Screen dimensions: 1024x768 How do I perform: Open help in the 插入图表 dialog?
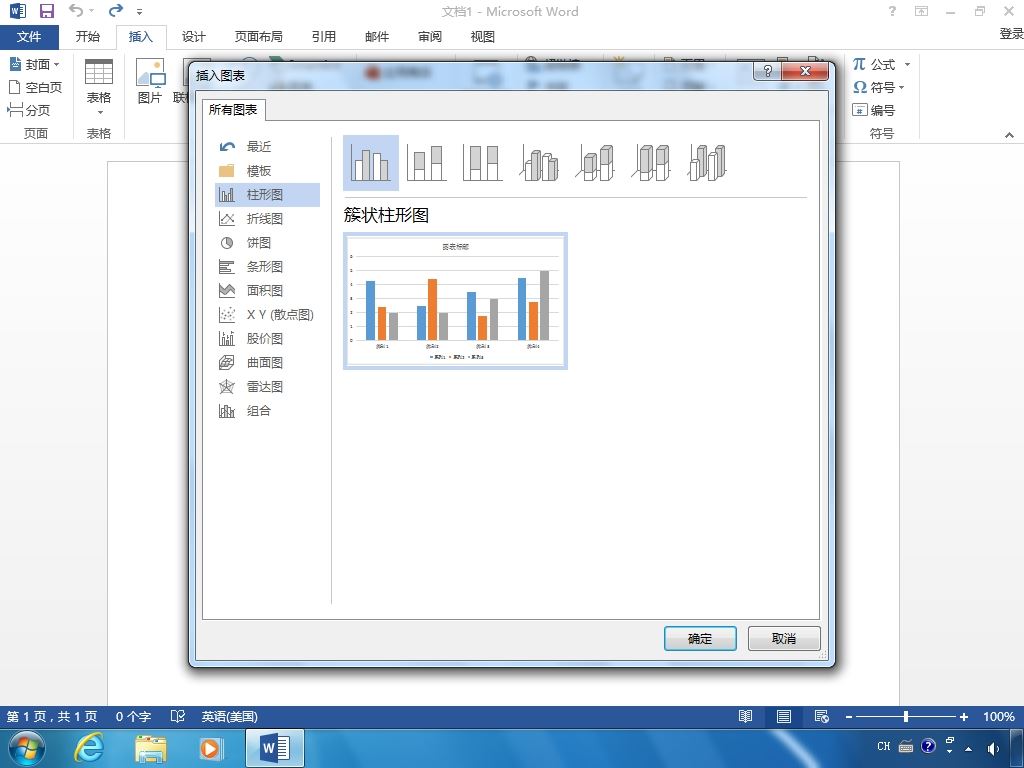[767, 71]
